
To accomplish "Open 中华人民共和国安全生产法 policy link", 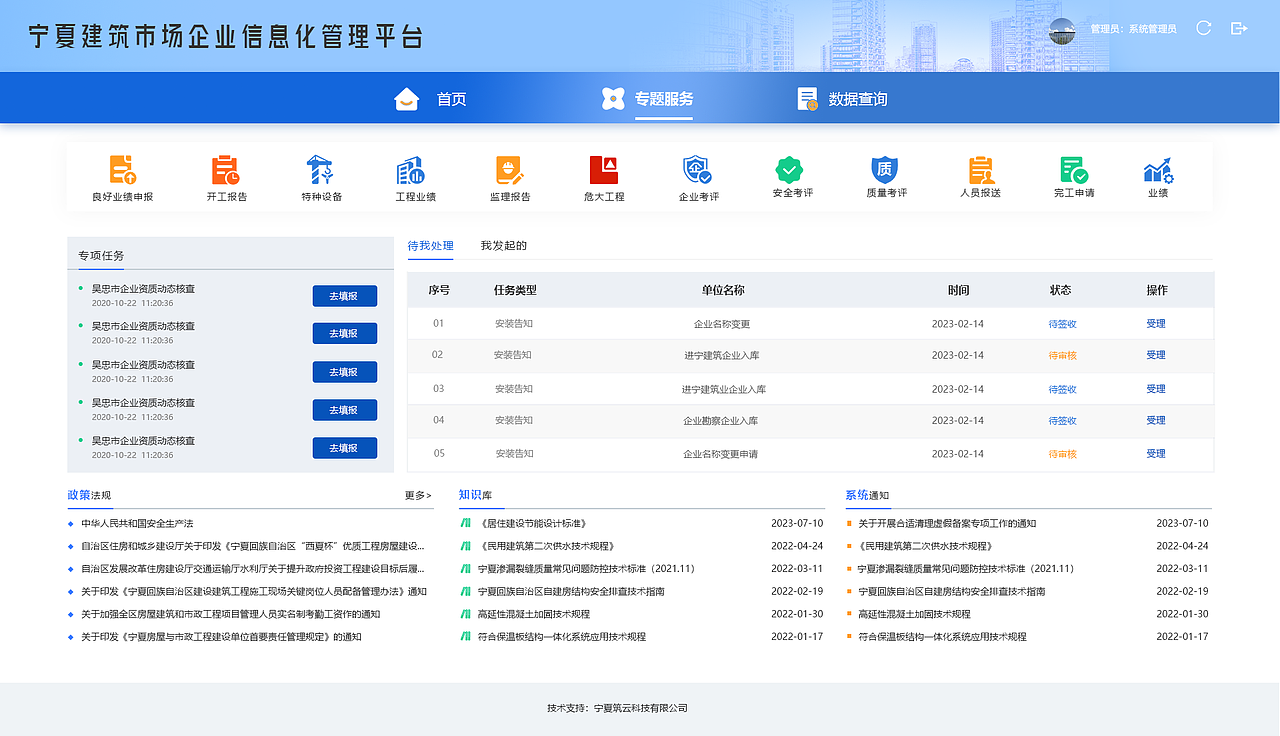I will [x=137, y=523].
